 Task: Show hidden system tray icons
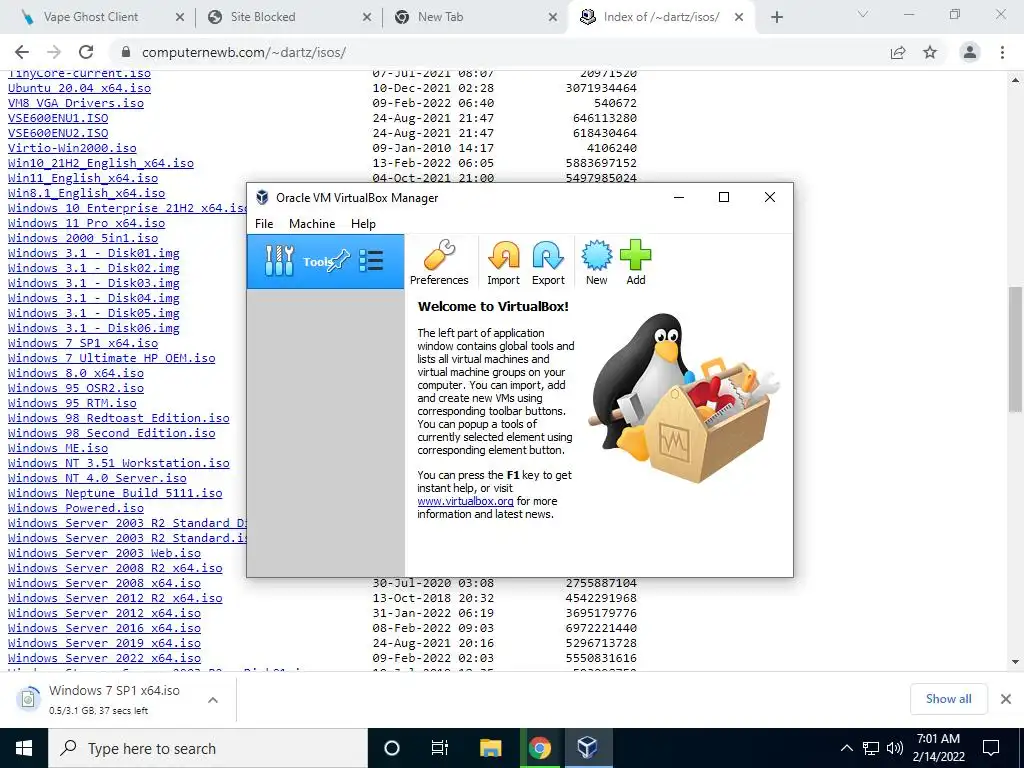(846, 748)
